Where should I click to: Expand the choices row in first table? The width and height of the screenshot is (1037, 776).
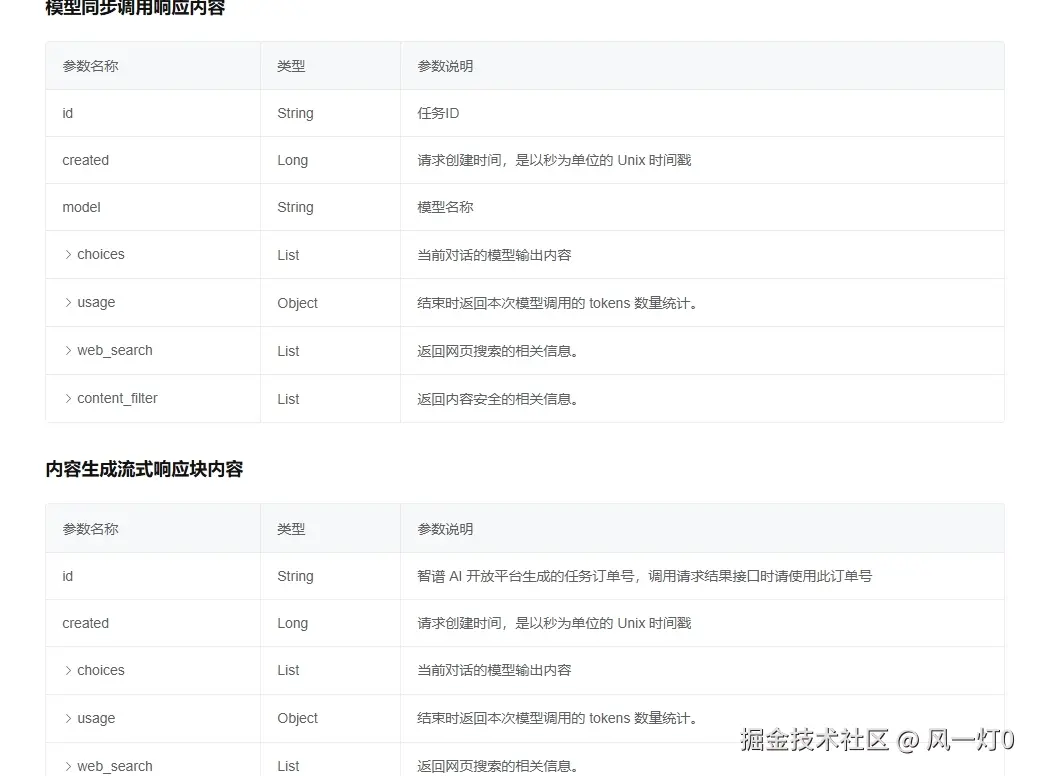pos(68,255)
